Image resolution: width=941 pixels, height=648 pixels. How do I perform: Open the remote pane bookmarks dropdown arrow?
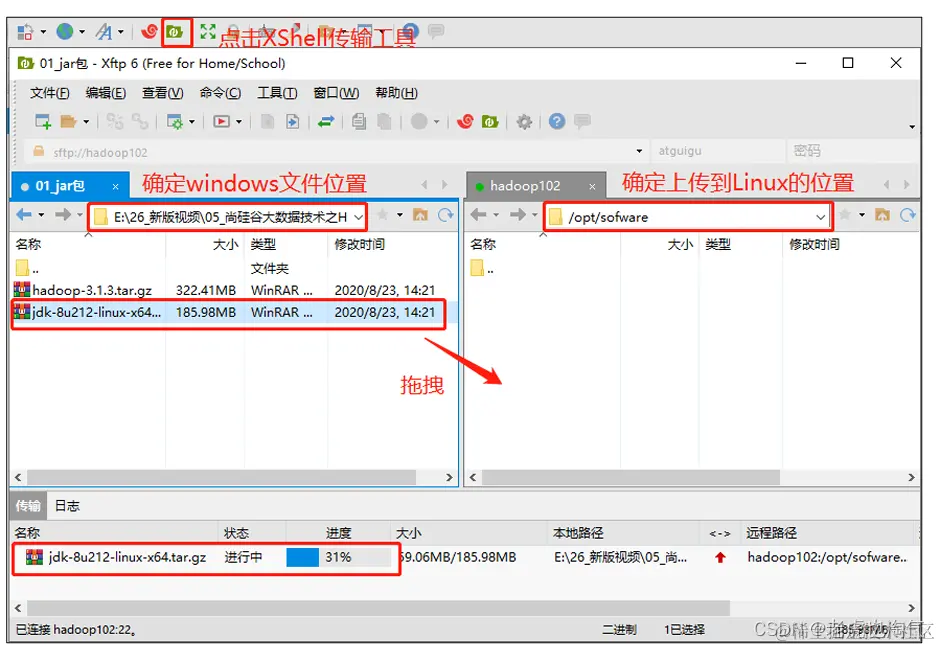pos(862,215)
